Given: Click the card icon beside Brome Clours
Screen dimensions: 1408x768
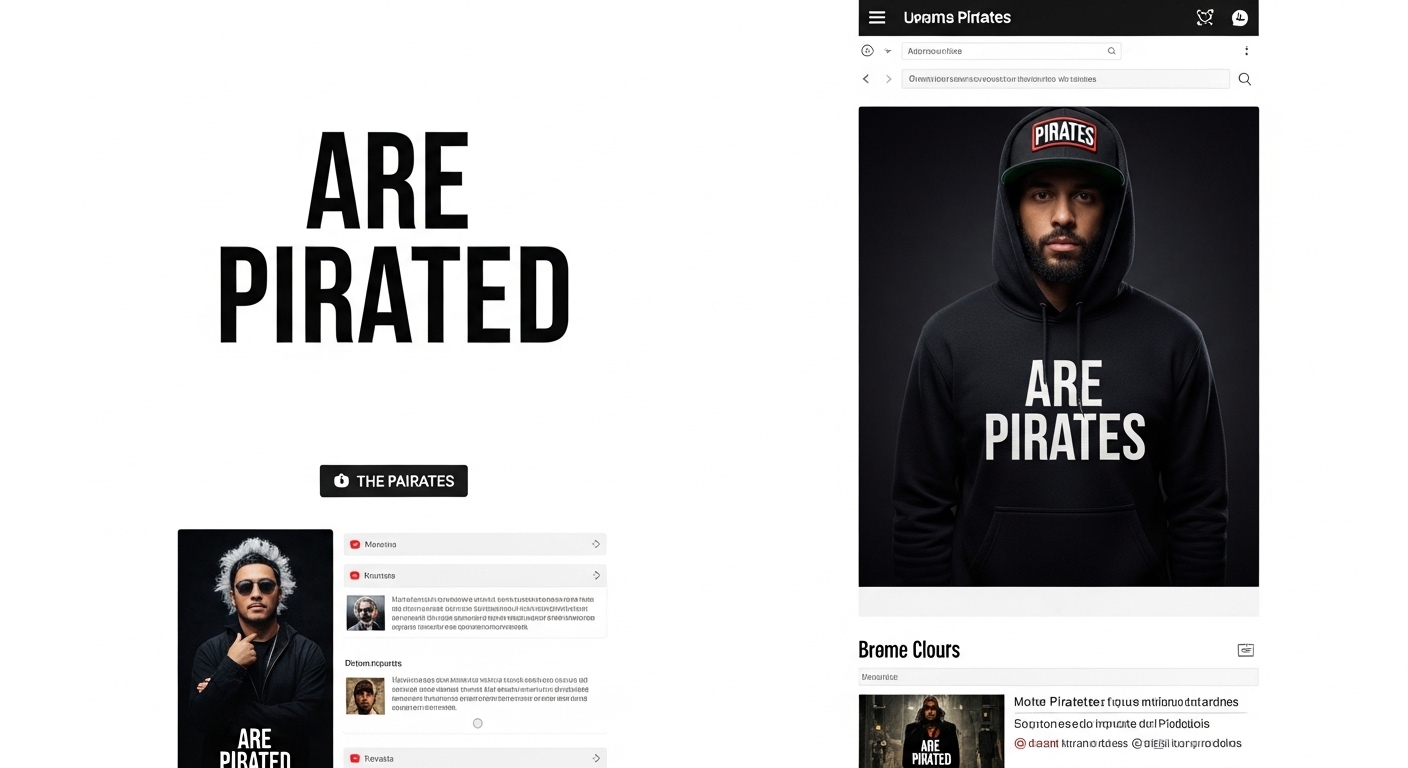Looking at the screenshot, I should point(1246,650).
